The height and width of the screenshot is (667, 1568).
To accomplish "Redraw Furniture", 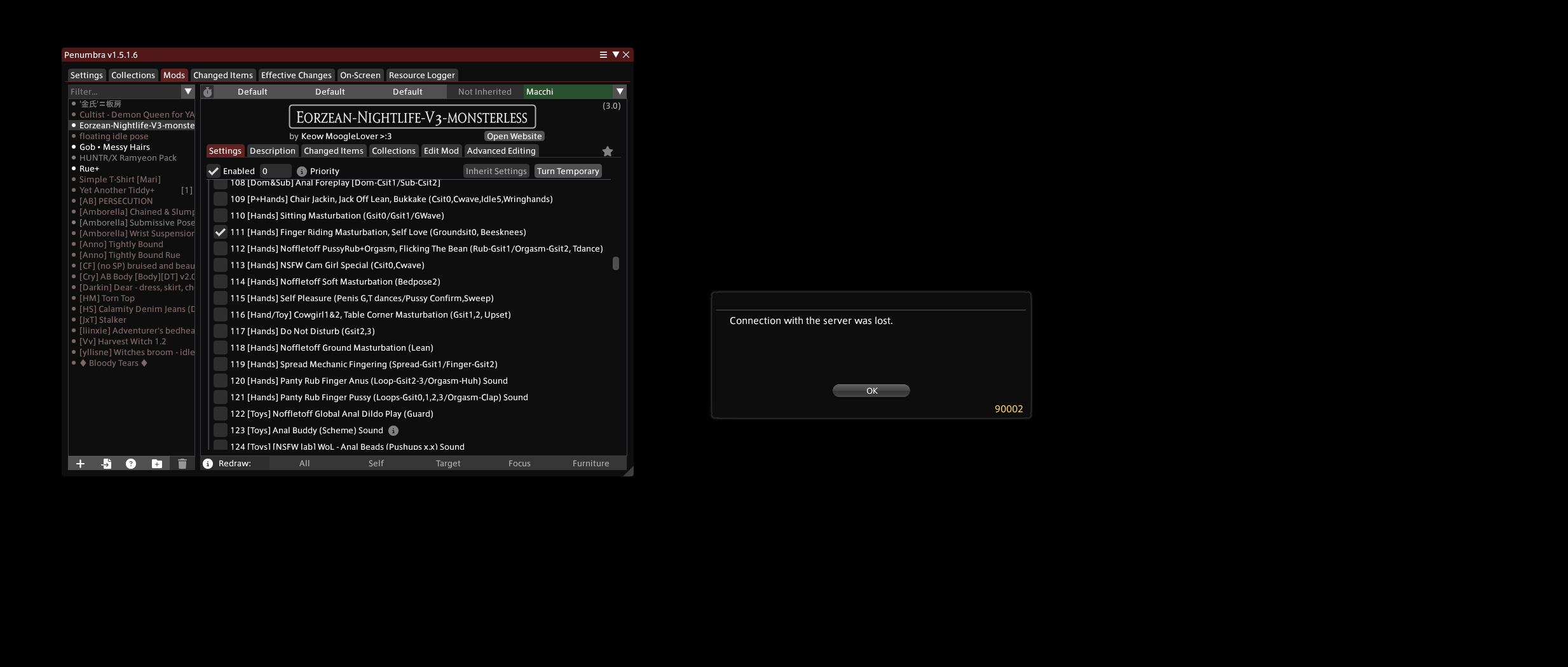I will 591,464.
